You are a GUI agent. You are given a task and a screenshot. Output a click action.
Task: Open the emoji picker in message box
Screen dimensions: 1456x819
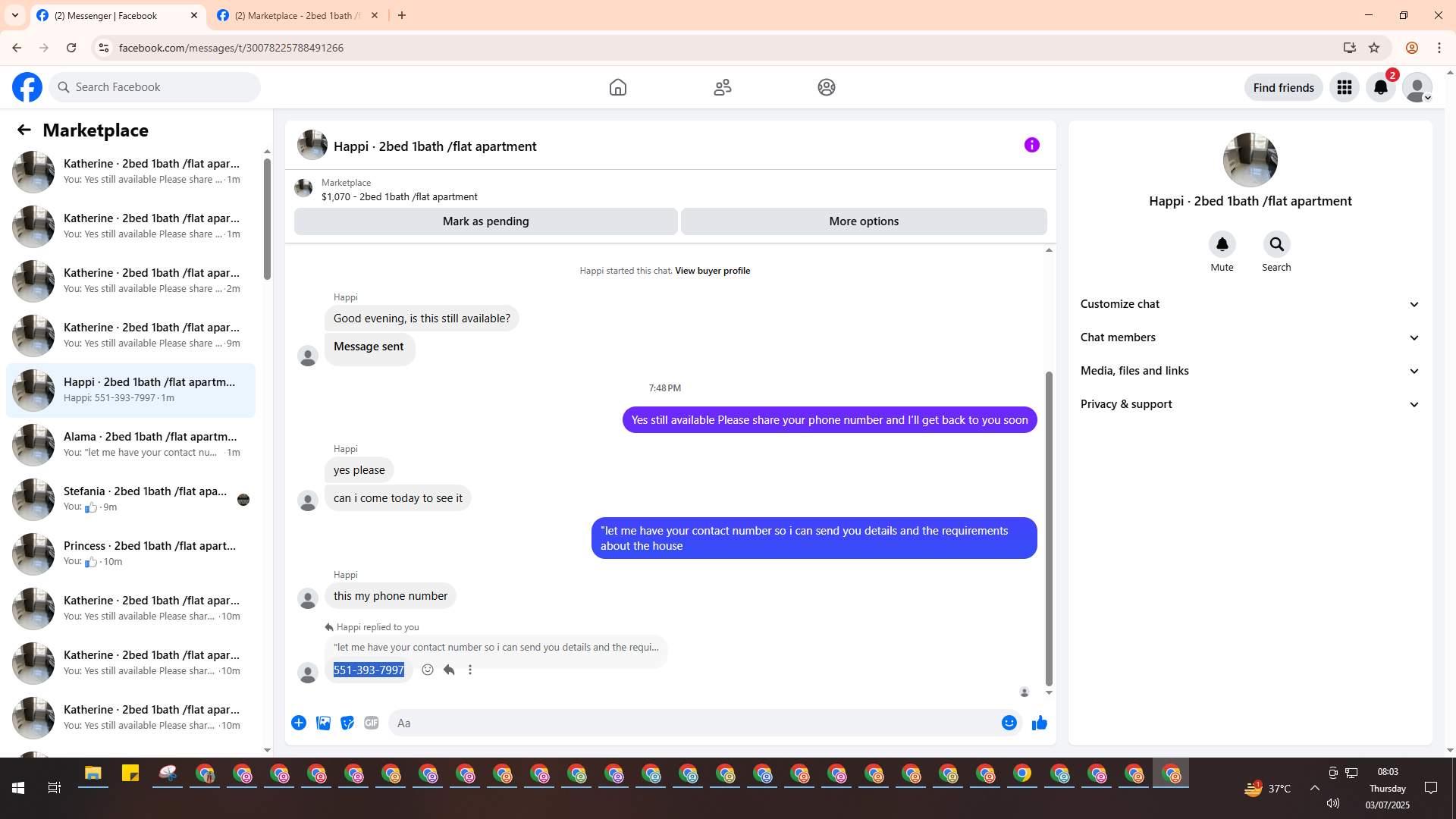coord(1009,723)
